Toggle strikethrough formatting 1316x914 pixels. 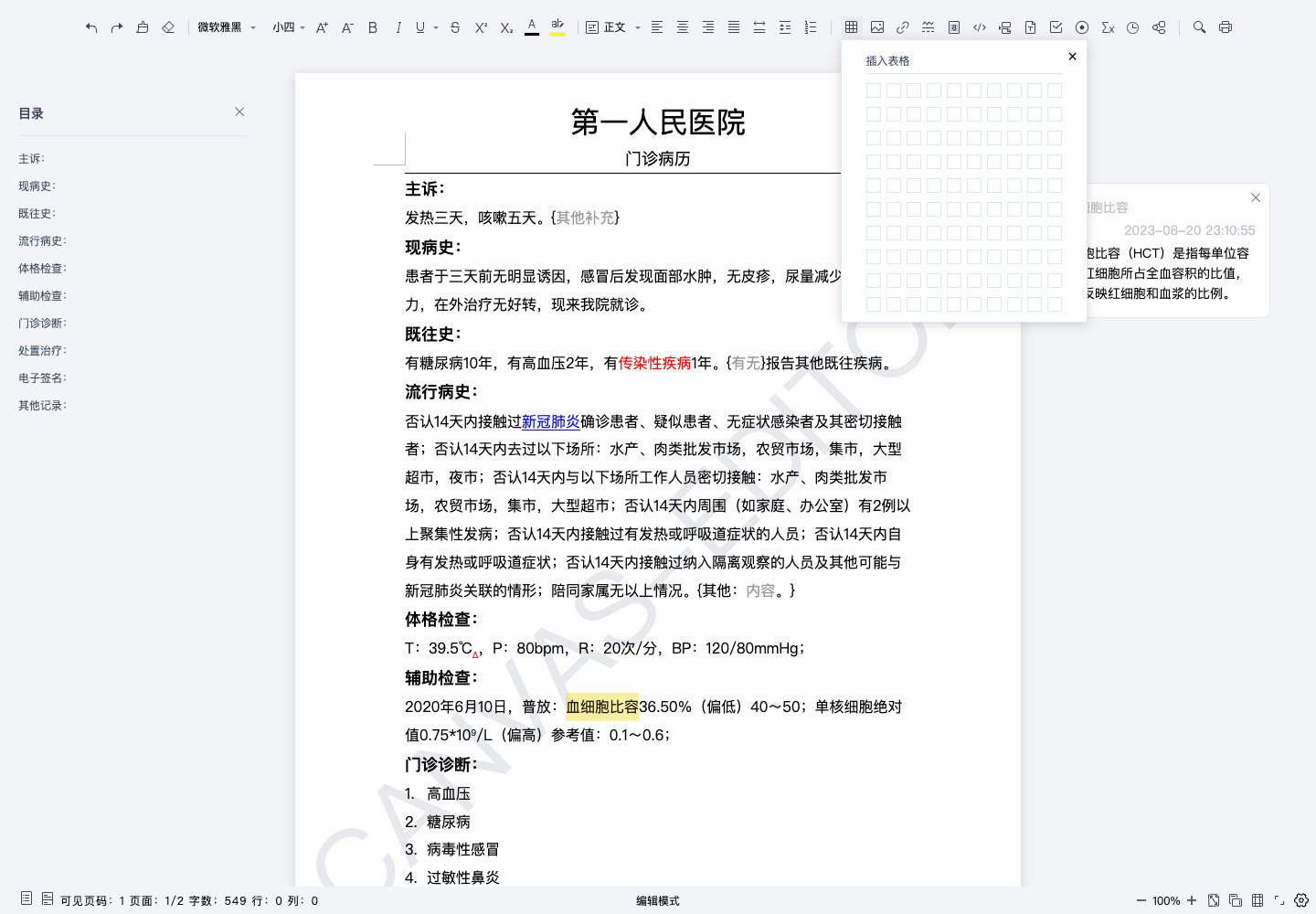tap(455, 27)
